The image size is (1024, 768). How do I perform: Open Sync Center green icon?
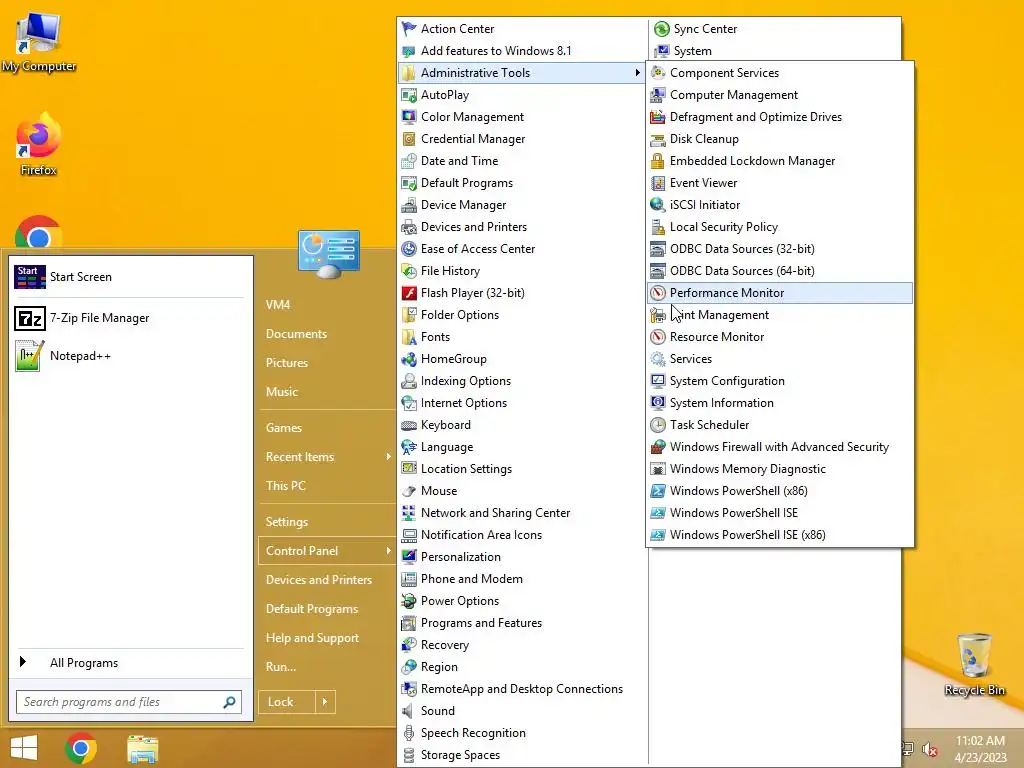pos(662,29)
